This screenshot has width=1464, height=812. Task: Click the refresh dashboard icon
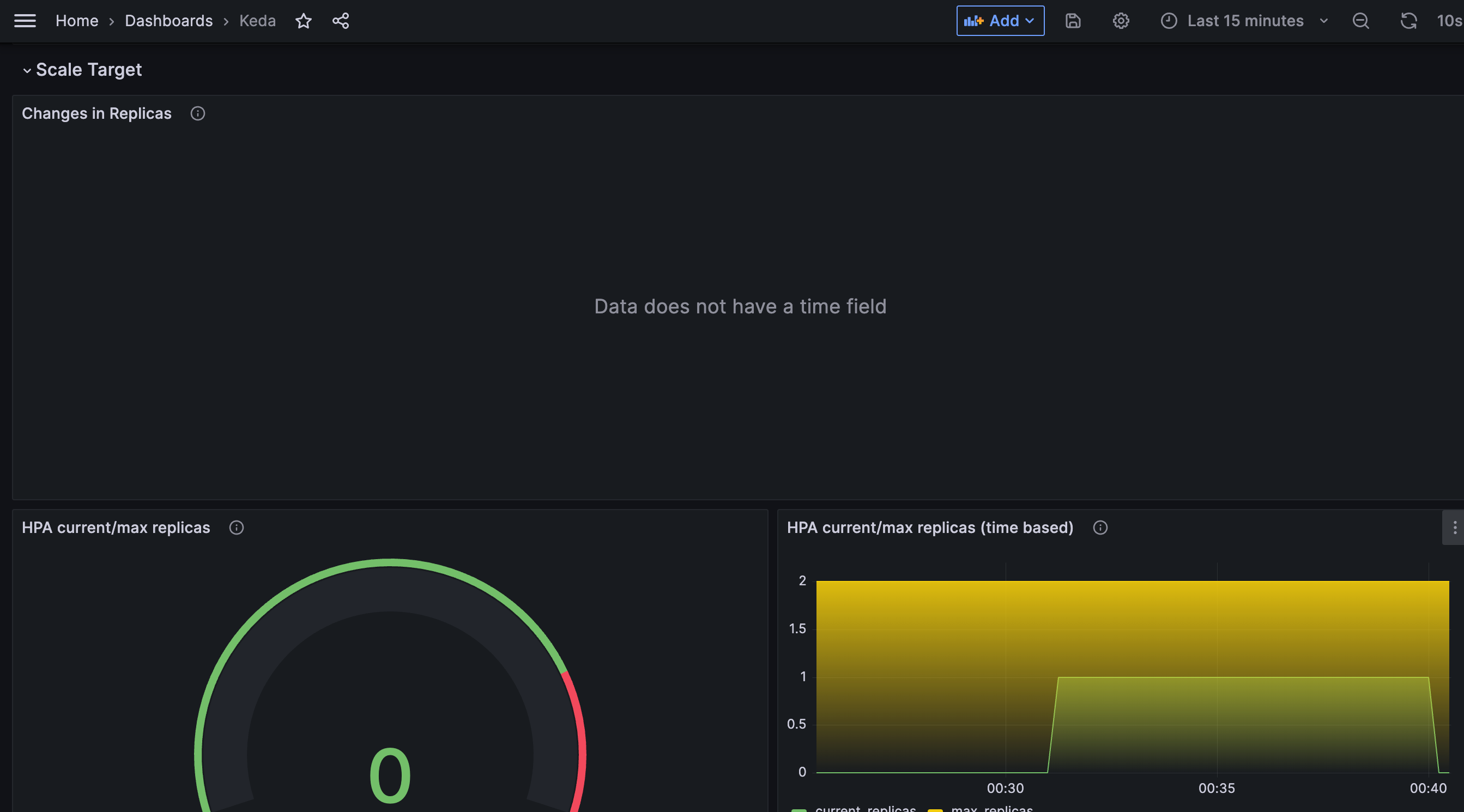pos(1408,21)
